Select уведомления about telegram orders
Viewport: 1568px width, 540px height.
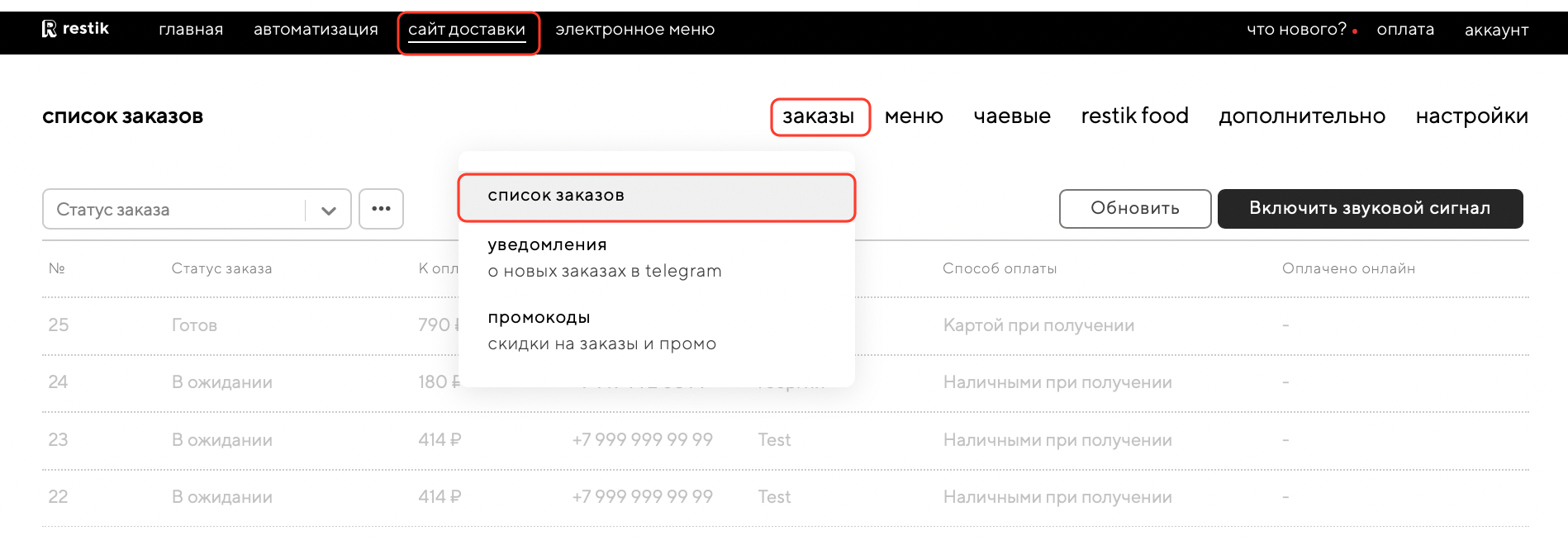click(x=604, y=258)
